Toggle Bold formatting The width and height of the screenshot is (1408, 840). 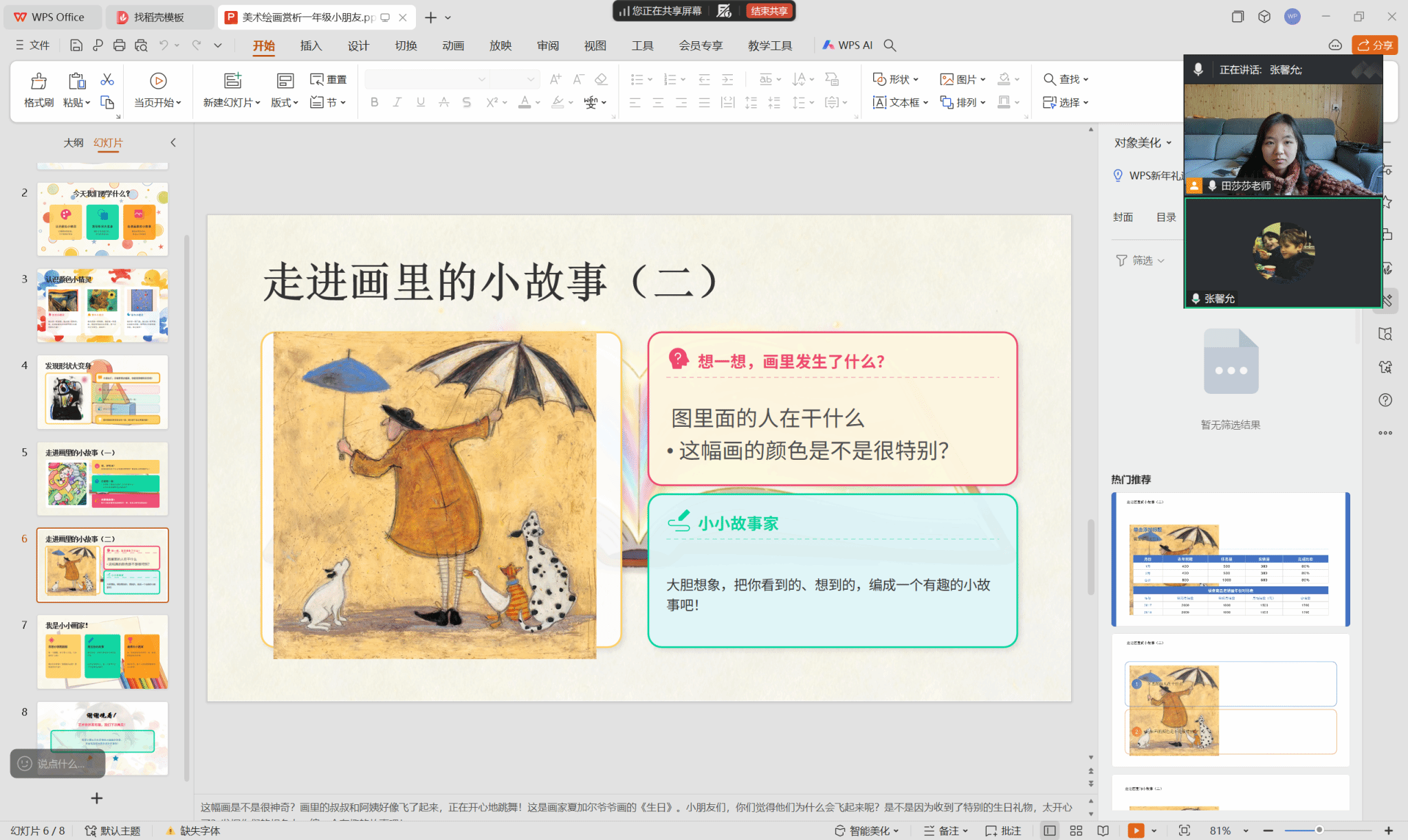(x=374, y=102)
